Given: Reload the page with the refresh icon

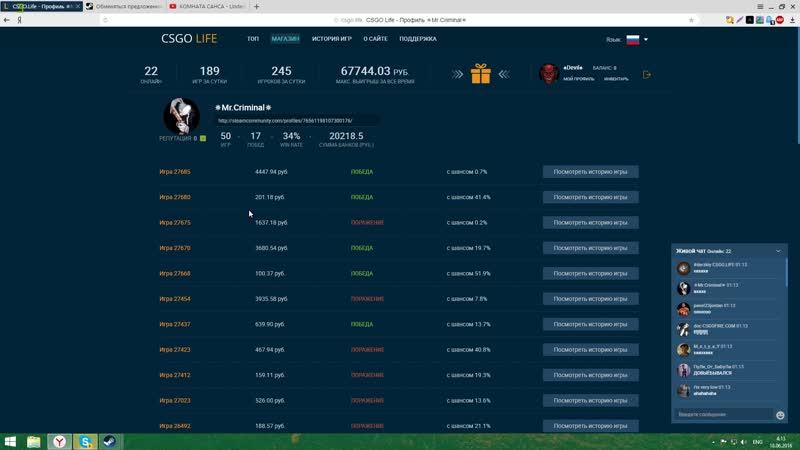Looking at the screenshot, I should [x=106, y=20].
